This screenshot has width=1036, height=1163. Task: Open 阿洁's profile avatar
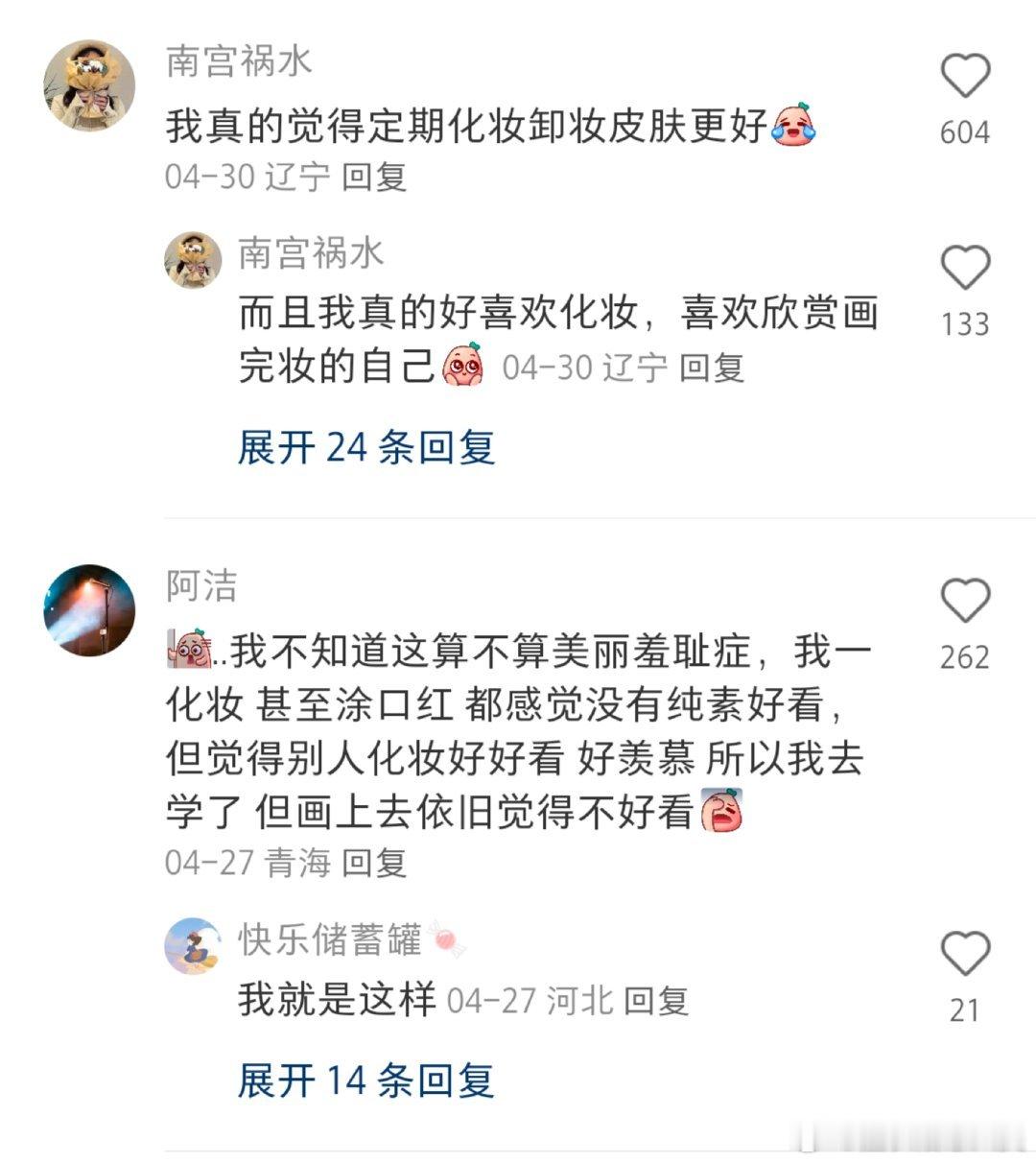89,610
